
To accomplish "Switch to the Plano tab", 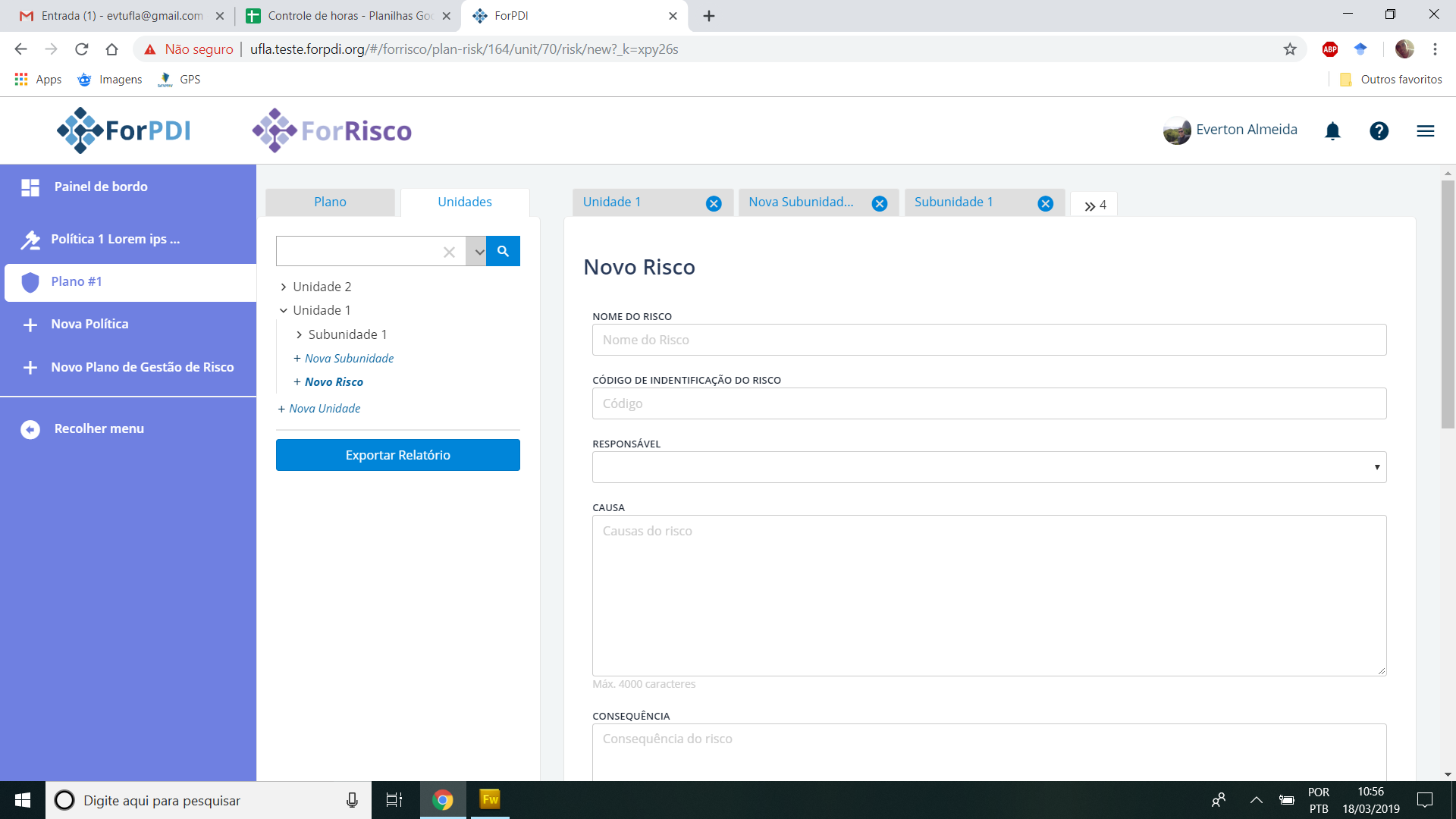I will [x=330, y=202].
